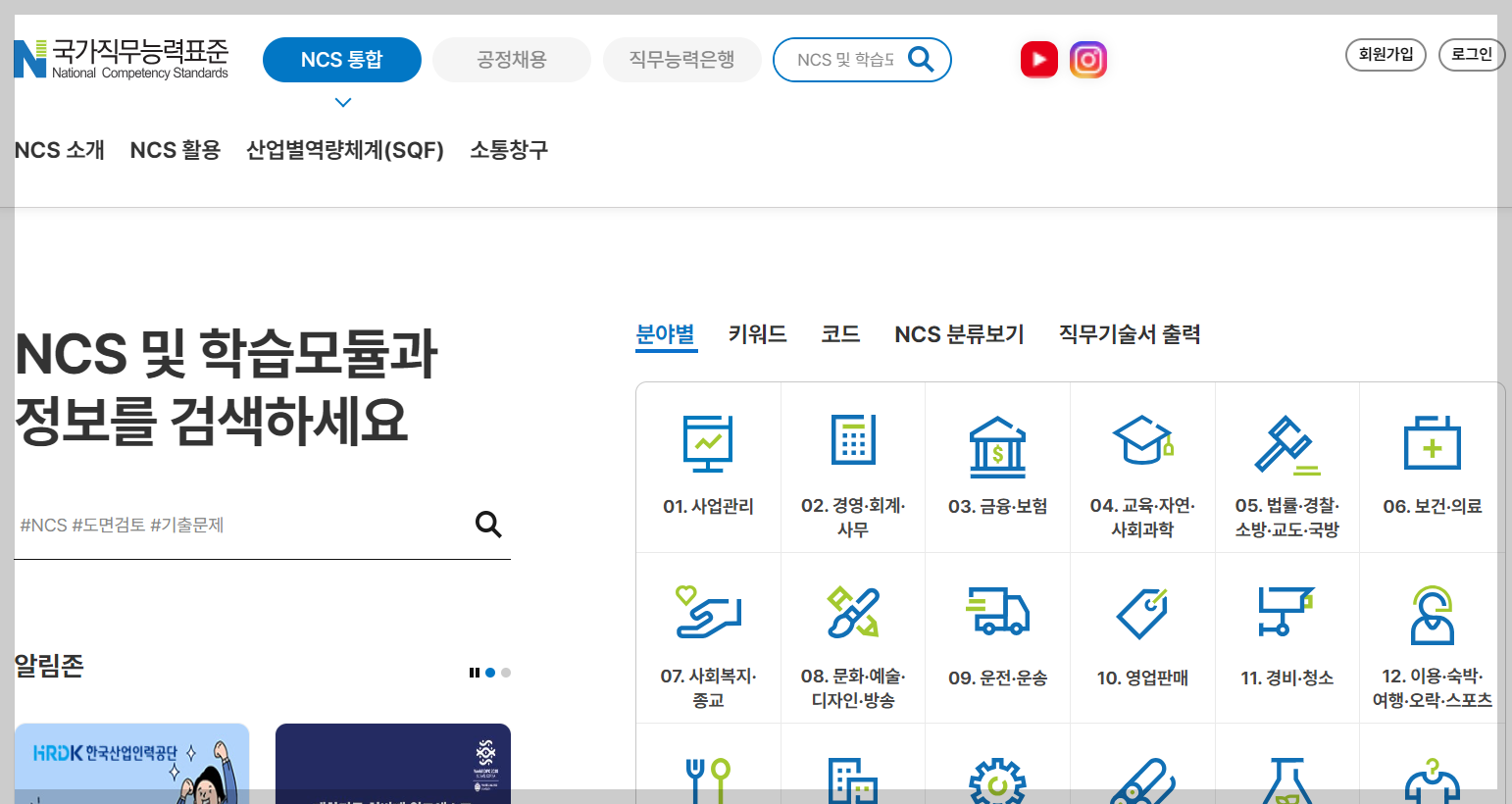Open the 산업별역량체계(SQF) menu
This screenshot has height=804, width=1512.
[x=345, y=150]
